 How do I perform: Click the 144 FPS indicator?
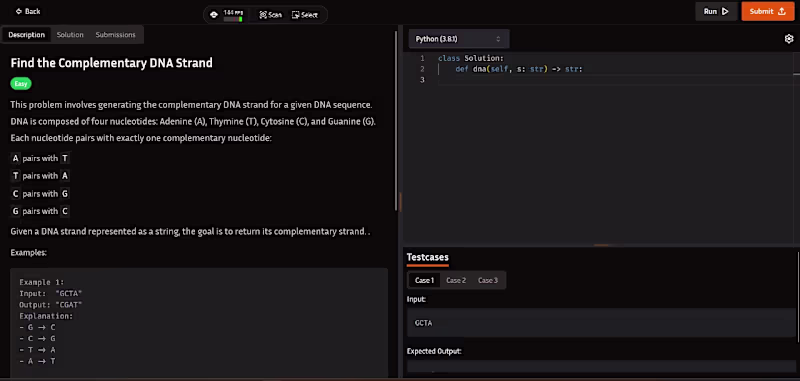tap(233, 15)
